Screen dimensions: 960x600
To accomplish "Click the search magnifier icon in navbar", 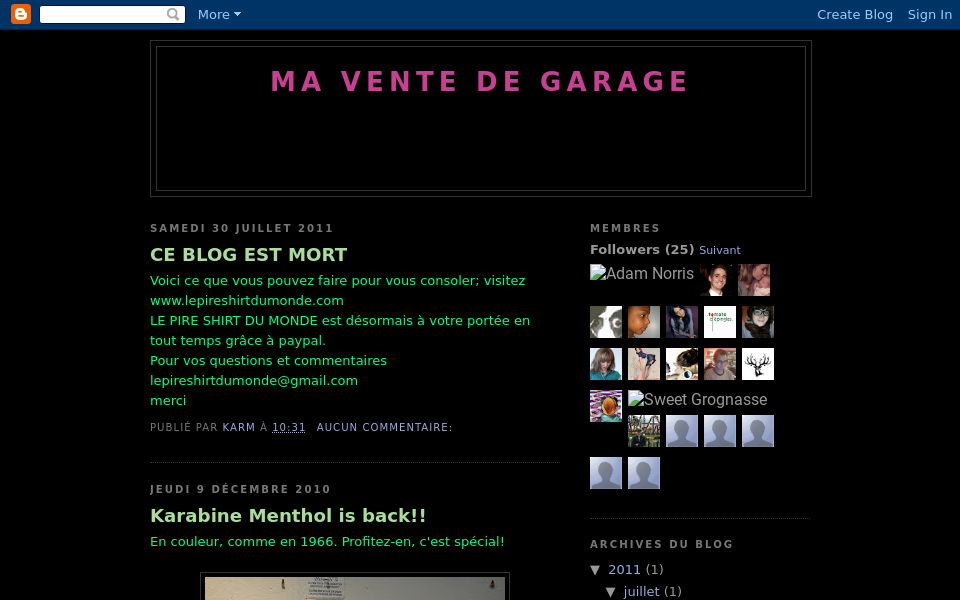I will point(174,14).
